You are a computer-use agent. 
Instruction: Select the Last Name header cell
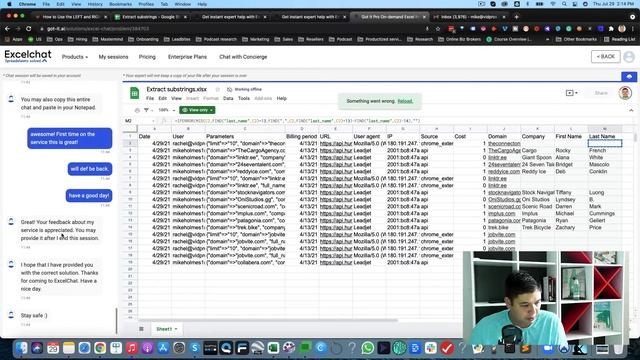click(x=605, y=136)
